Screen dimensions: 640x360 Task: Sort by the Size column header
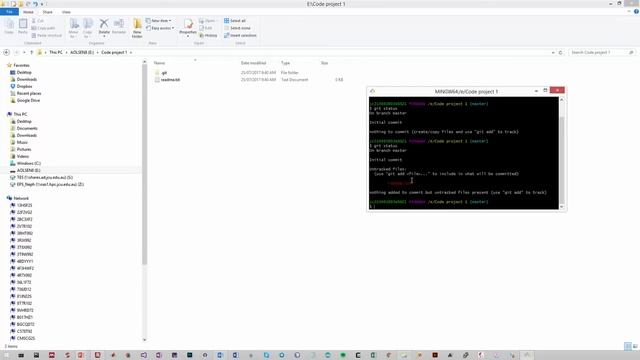324,63
